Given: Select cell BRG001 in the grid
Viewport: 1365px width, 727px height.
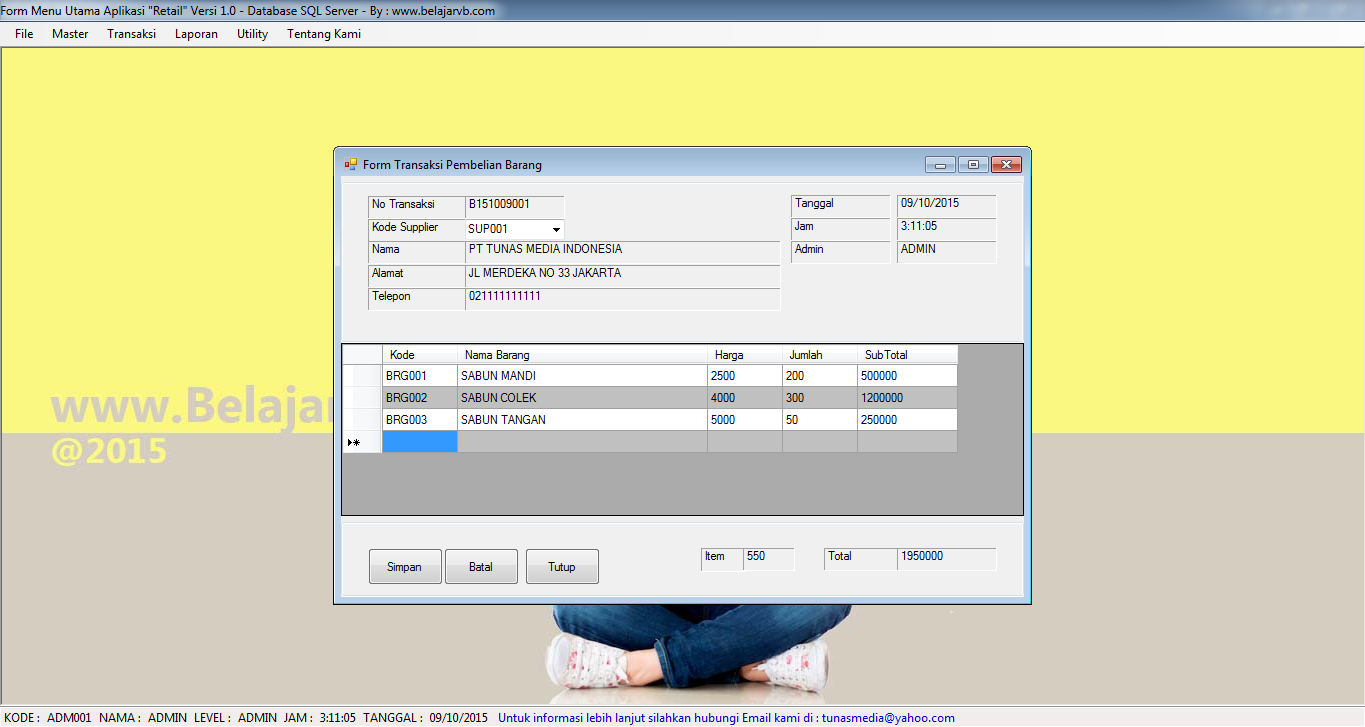Looking at the screenshot, I should click(420, 376).
